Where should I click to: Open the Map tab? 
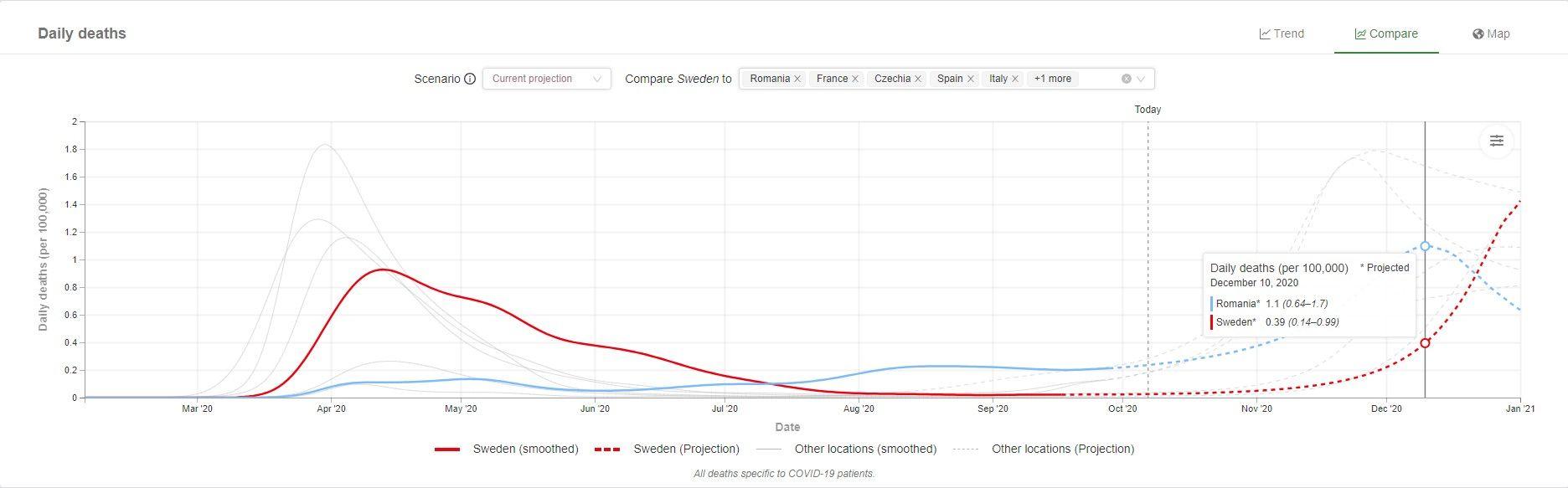1491,33
